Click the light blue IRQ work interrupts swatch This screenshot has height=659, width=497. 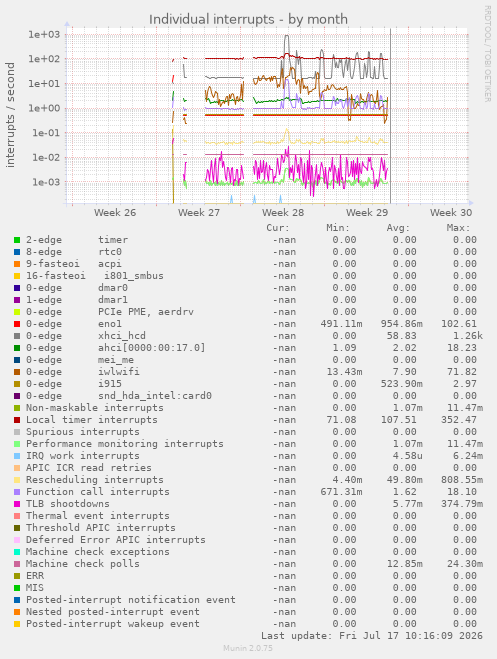[17, 456]
